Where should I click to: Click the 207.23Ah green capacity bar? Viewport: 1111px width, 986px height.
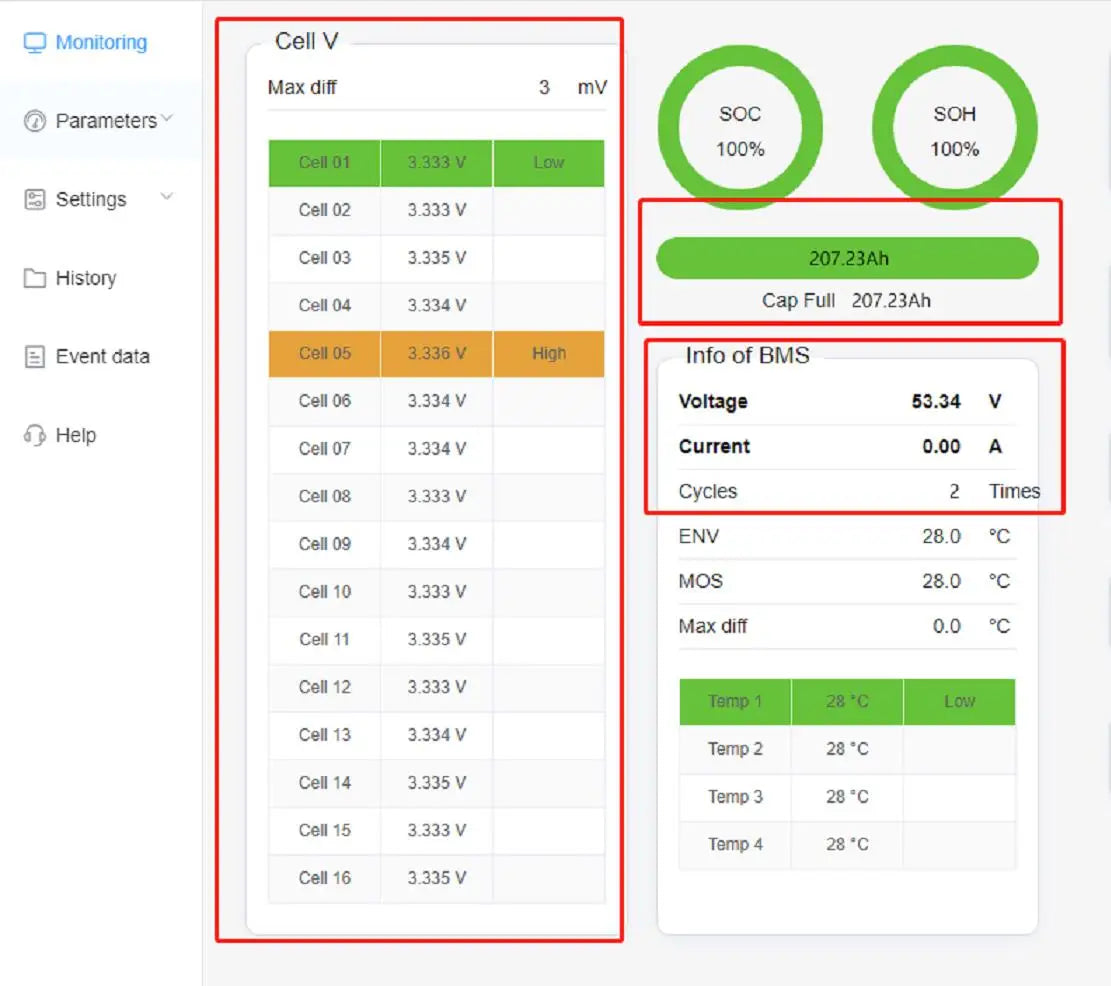click(847, 258)
